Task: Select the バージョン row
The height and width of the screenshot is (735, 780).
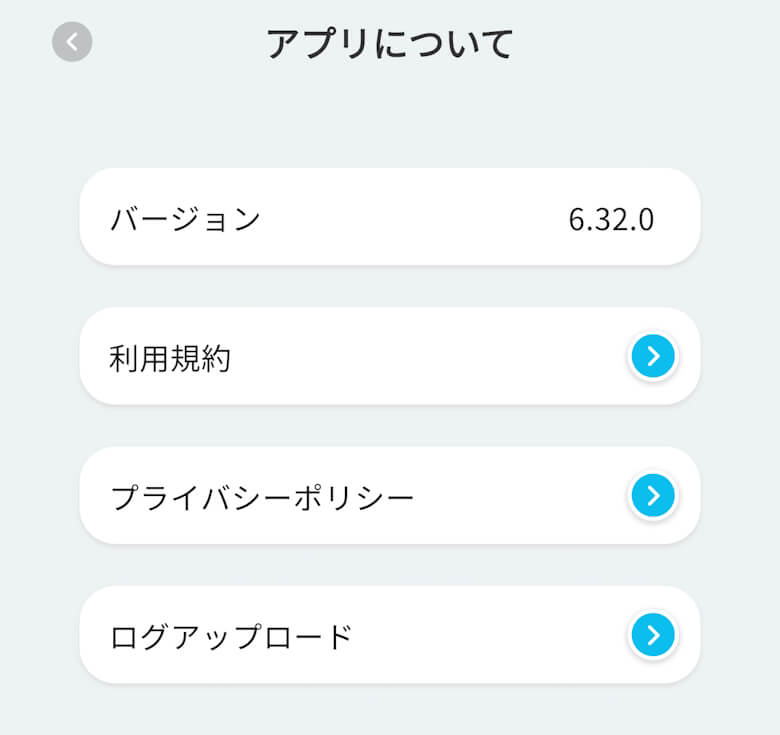Action: (389, 217)
